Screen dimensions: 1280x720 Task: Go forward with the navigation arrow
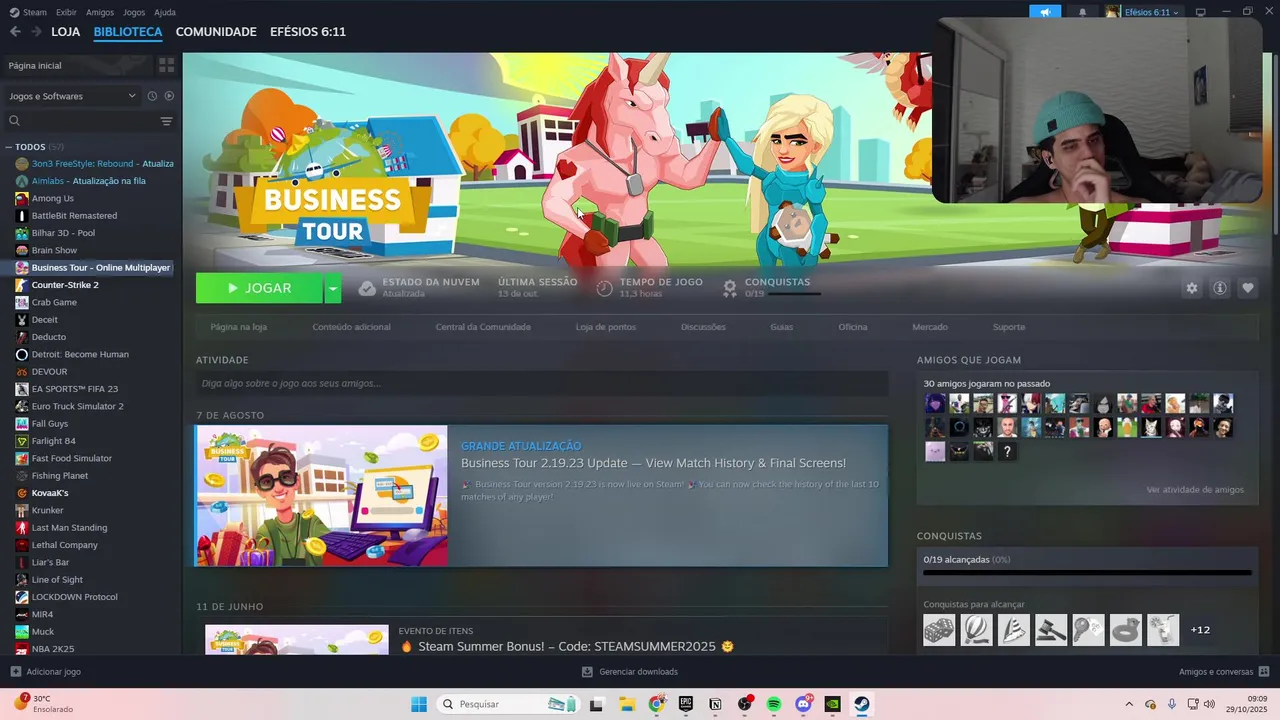coord(36,32)
